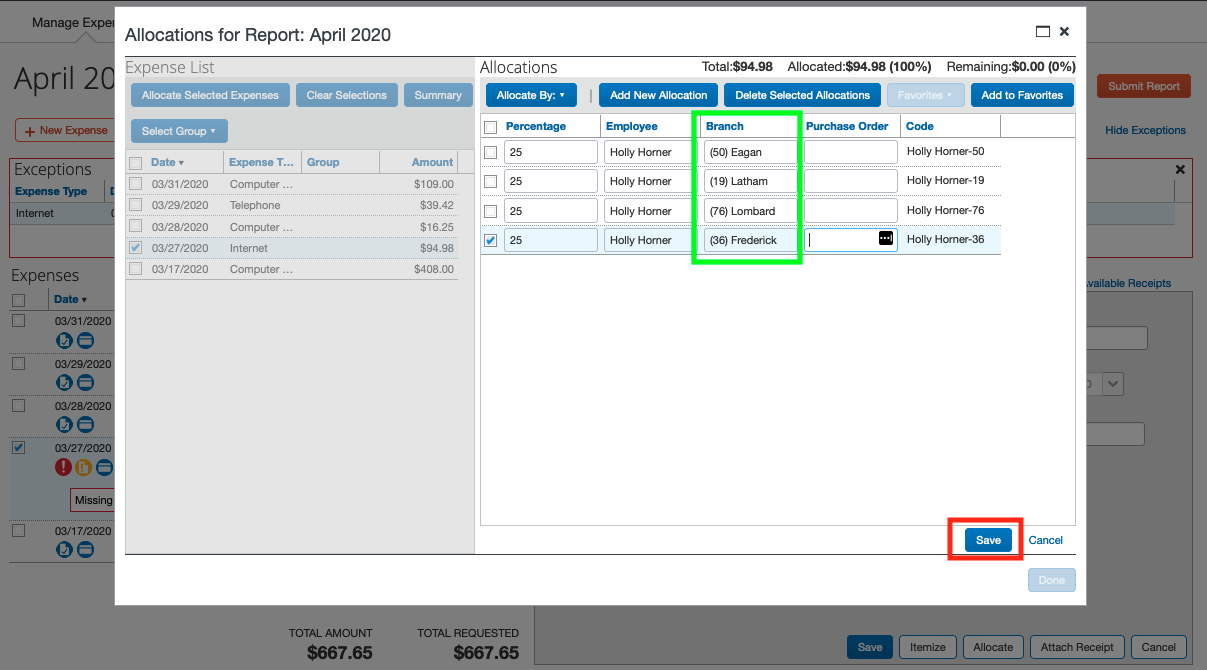Click receipt icon on background 03/31/2020 expense
The image size is (1207, 670).
click(x=64, y=340)
